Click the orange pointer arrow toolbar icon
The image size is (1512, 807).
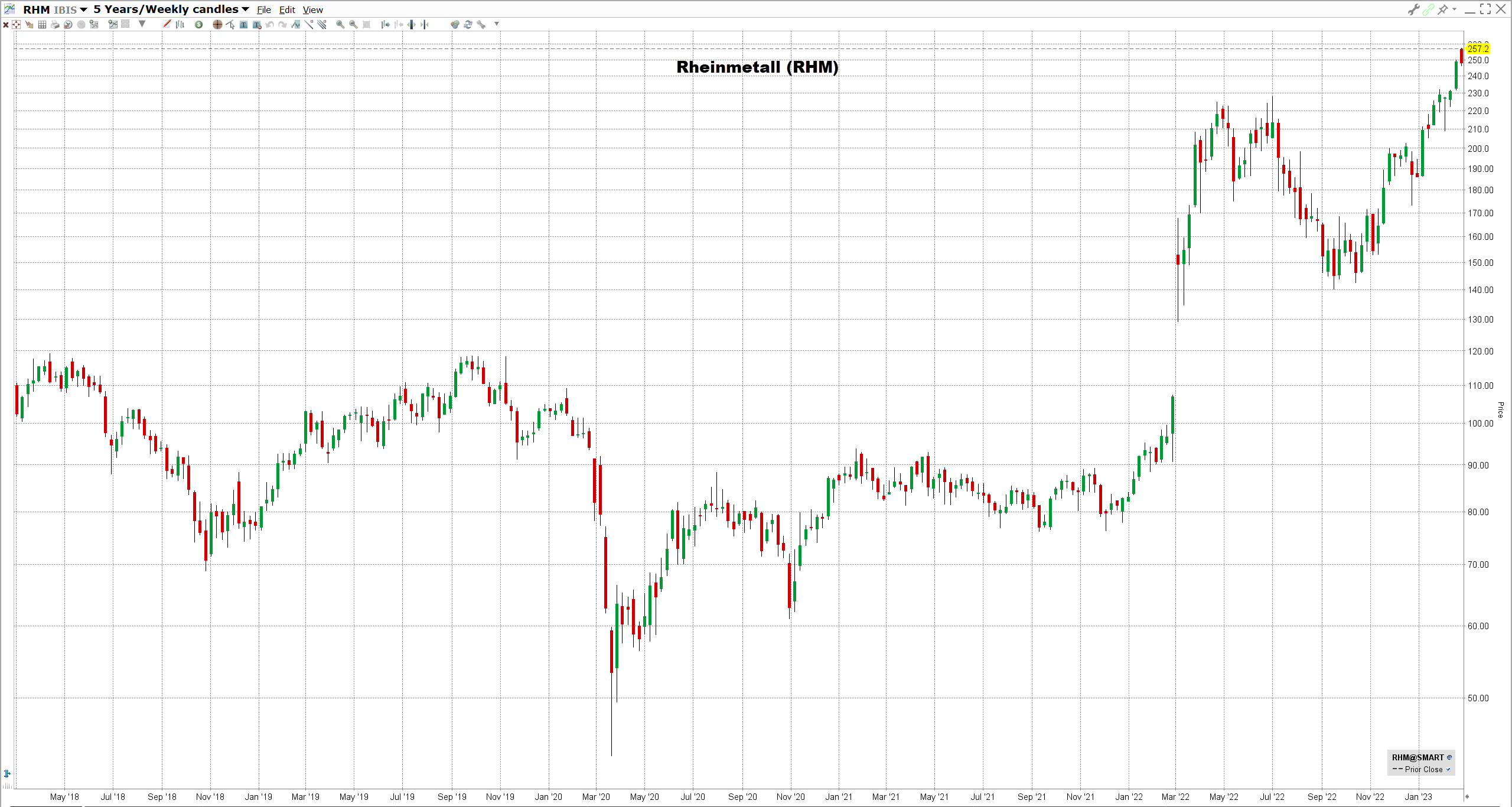[30, 25]
